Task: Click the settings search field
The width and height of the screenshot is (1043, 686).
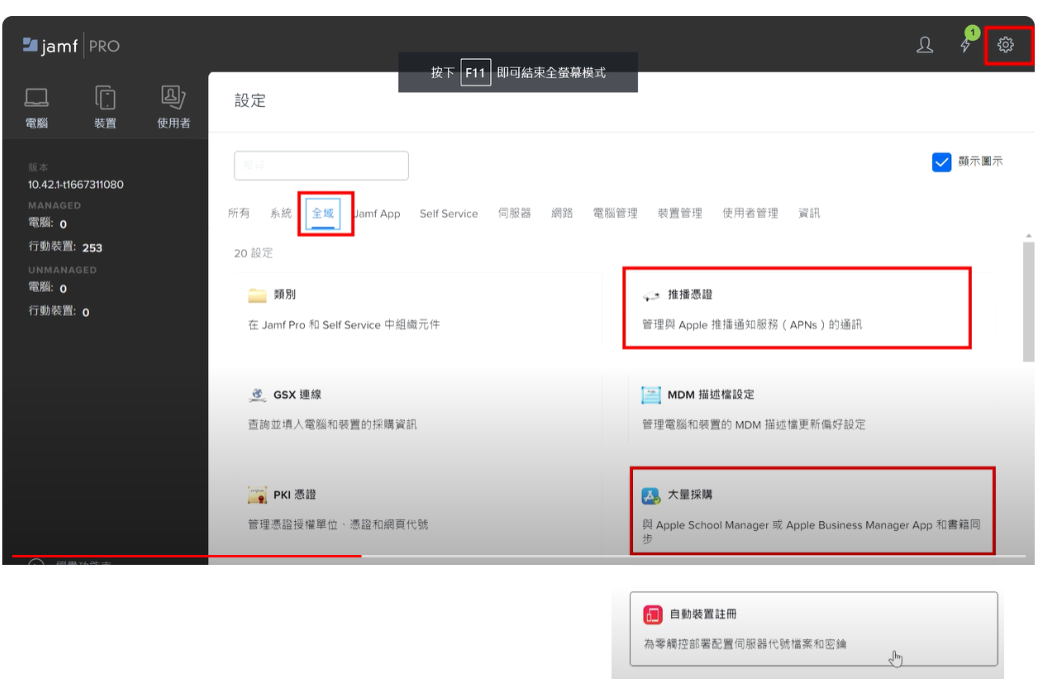Action: coord(321,165)
